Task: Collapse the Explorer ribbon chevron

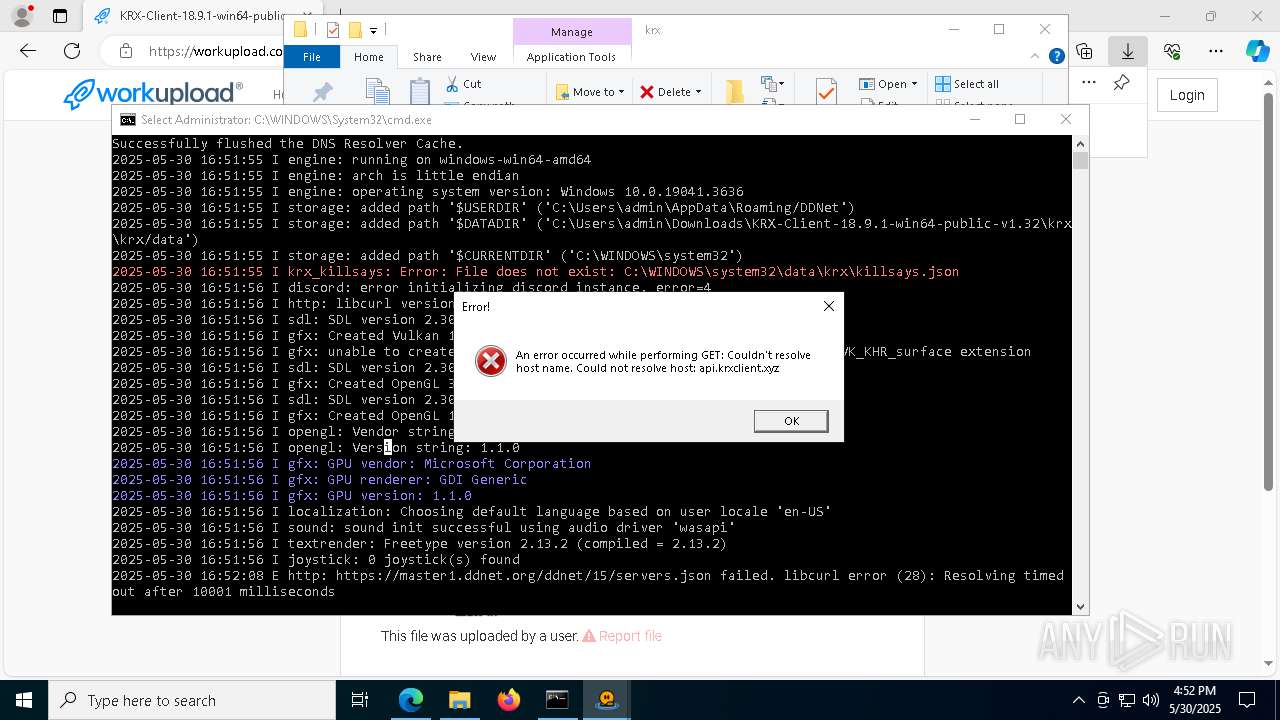Action: (1035, 57)
